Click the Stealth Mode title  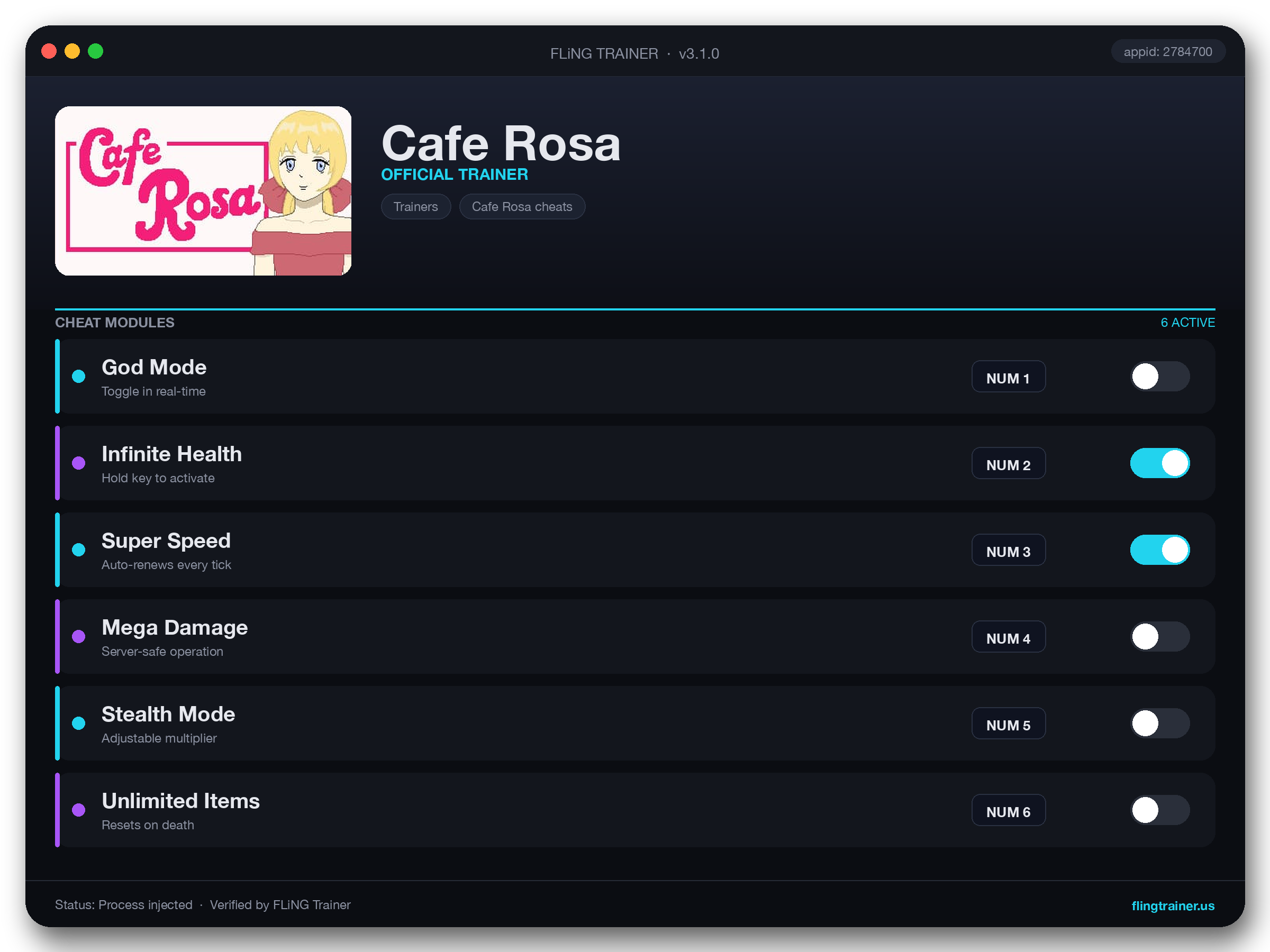pyautogui.click(x=168, y=714)
